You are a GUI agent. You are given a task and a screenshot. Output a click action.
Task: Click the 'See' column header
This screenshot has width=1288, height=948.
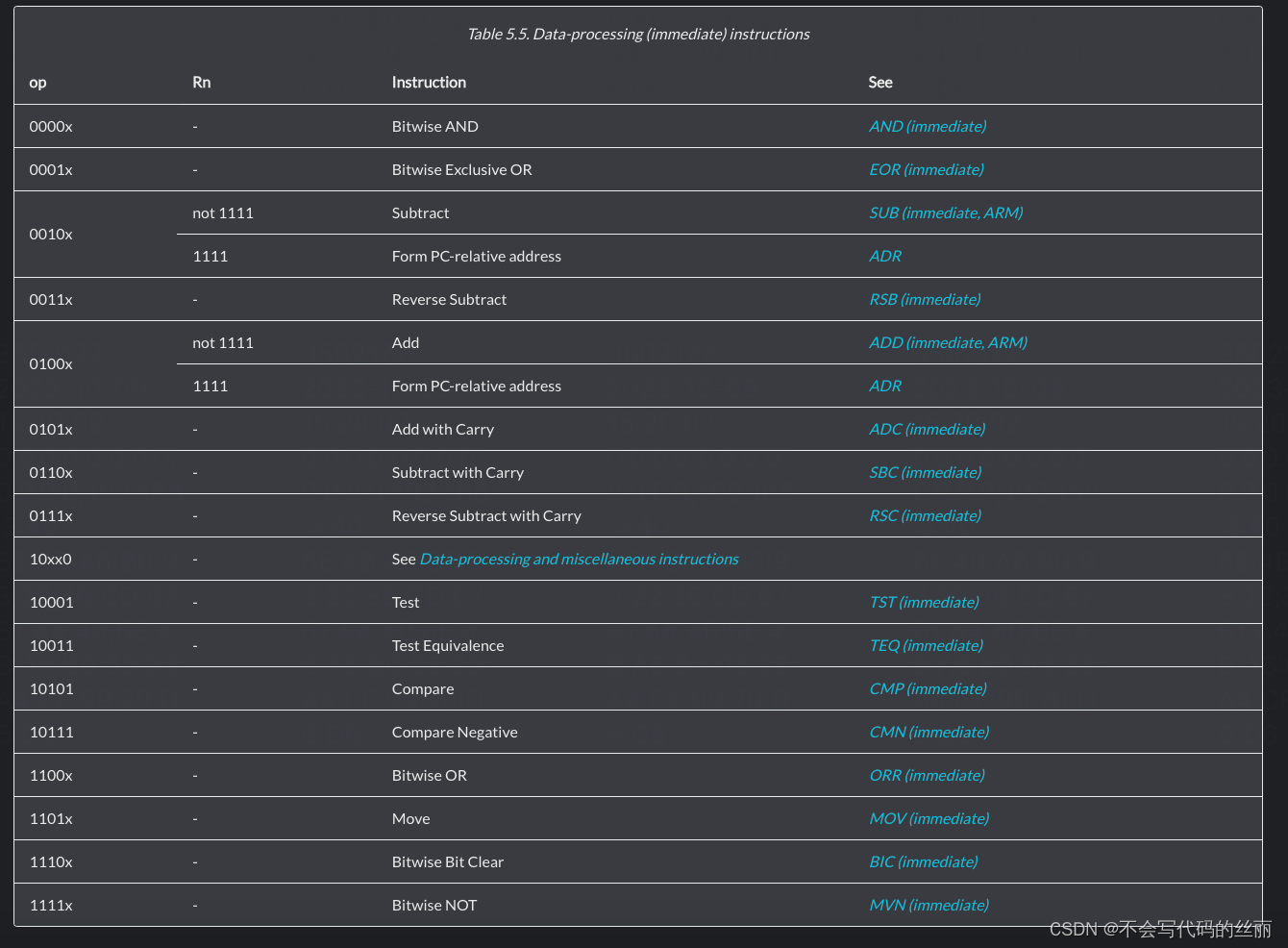880,83
